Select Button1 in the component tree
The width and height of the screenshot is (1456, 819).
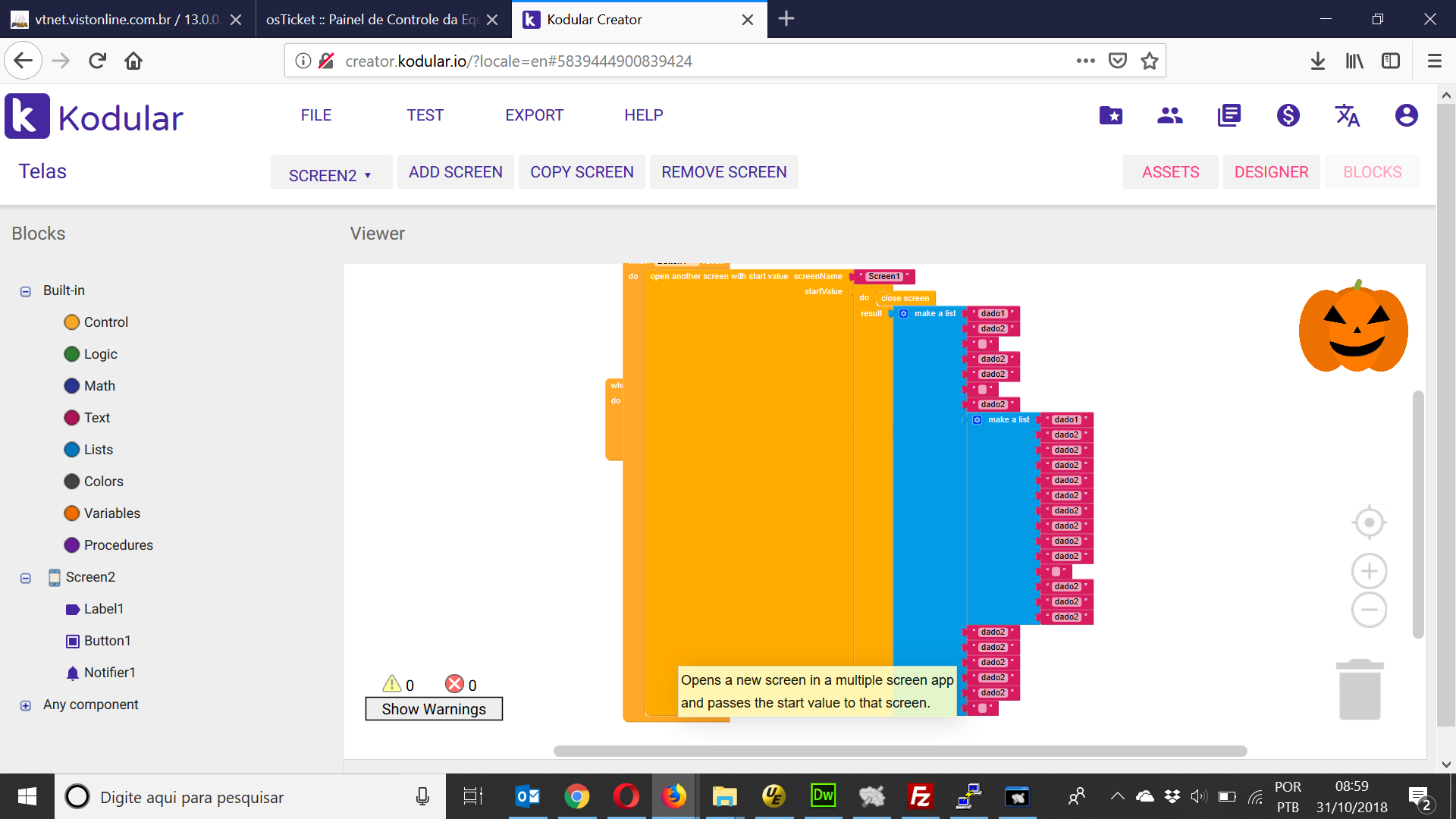[99, 641]
